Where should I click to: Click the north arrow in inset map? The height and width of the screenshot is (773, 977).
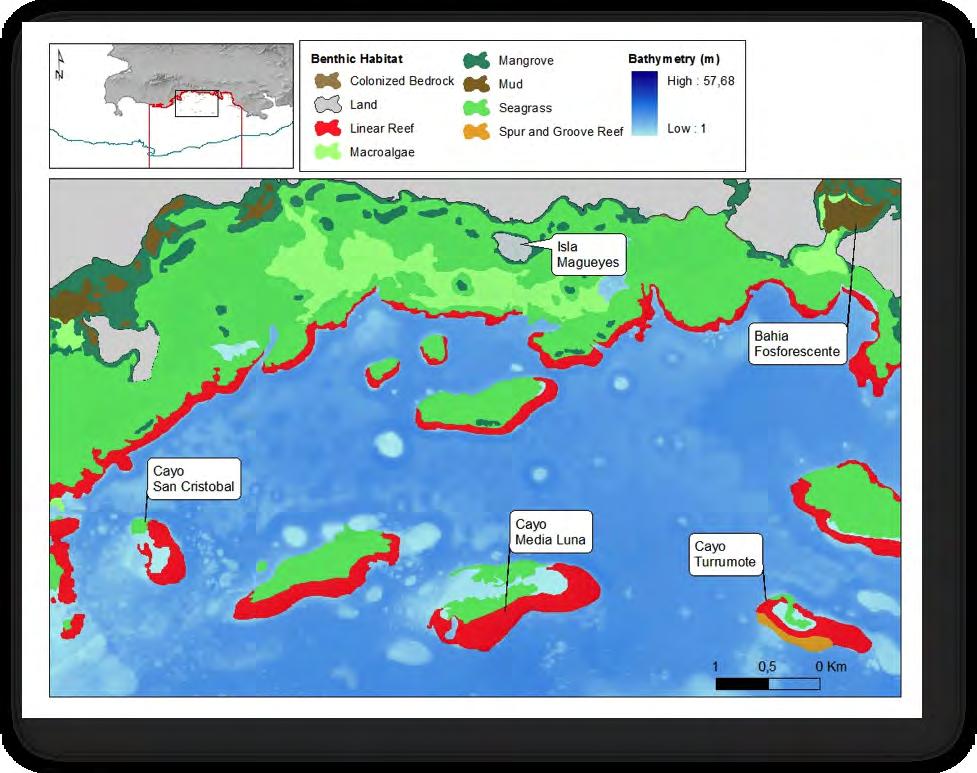coord(60,65)
